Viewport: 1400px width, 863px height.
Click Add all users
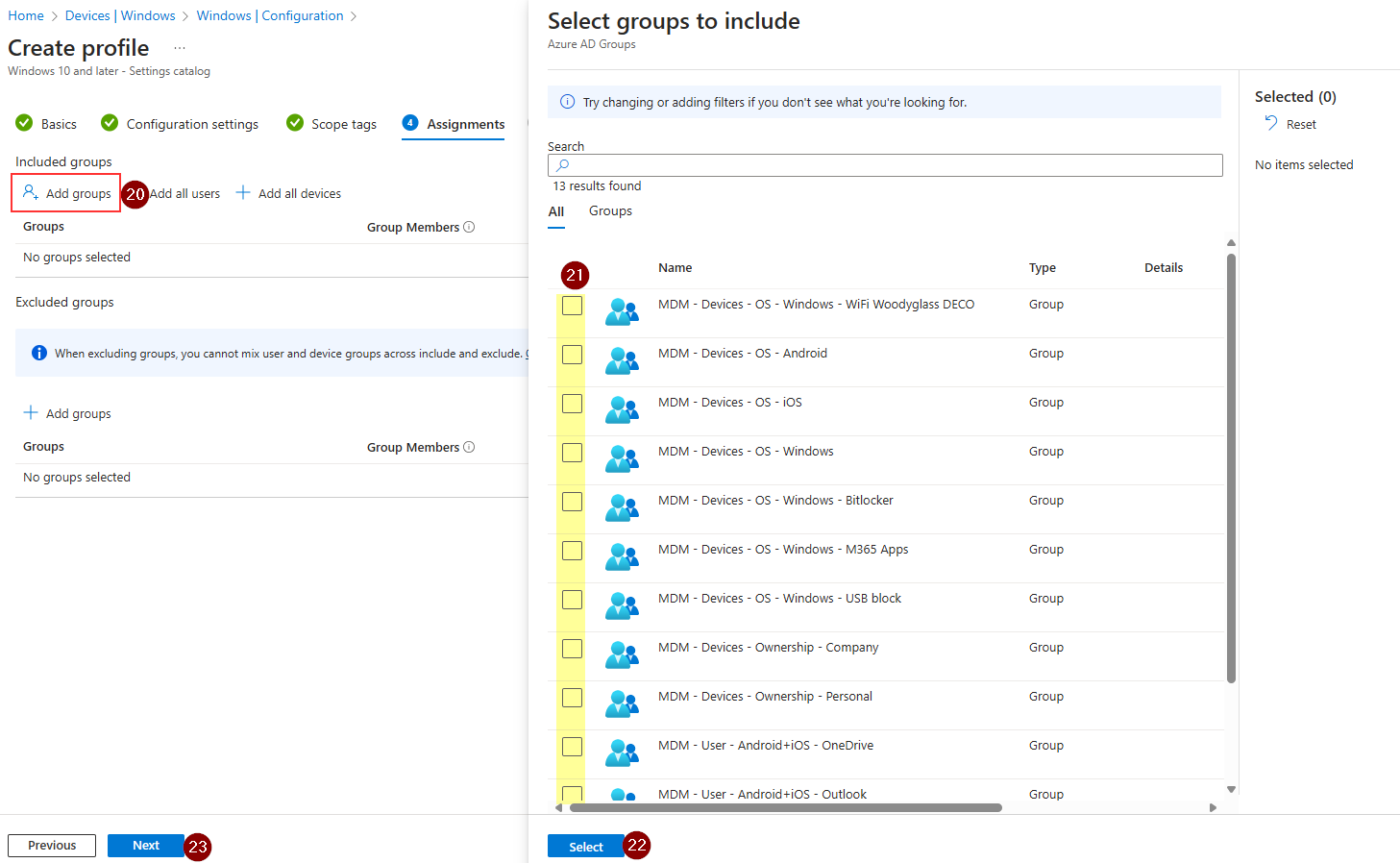pyautogui.click(x=184, y=194)
